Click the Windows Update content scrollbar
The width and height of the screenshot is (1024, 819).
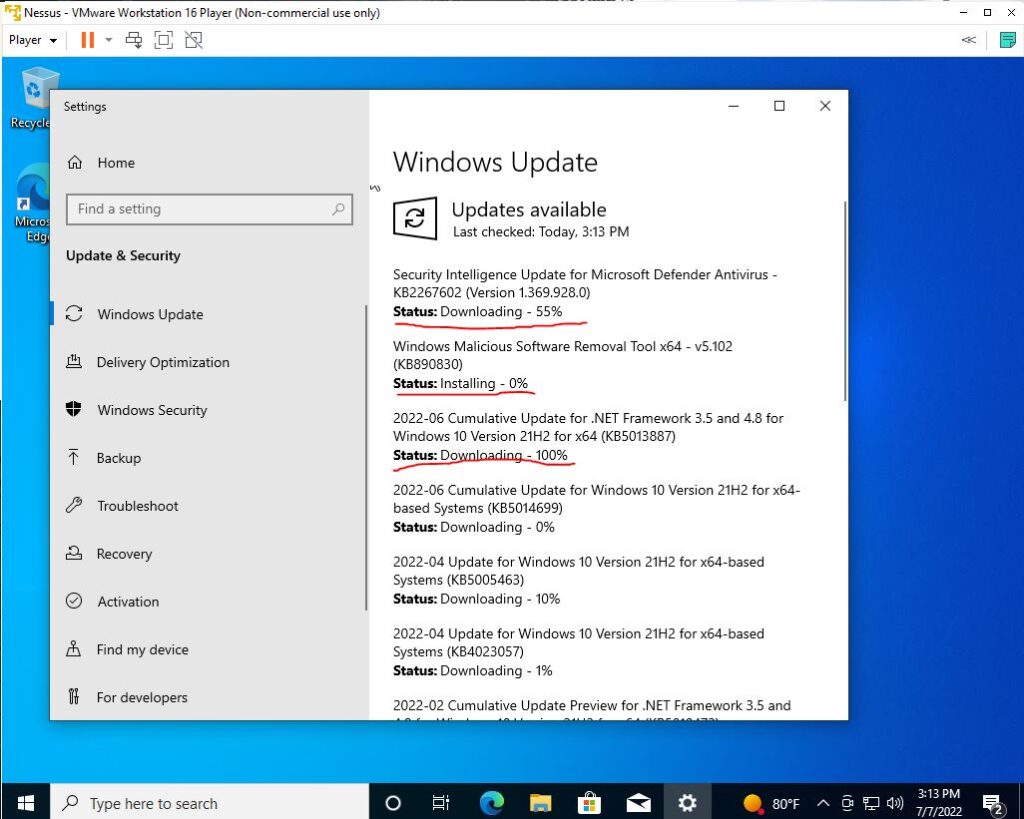pyautogui.click(x=845, y=300)
